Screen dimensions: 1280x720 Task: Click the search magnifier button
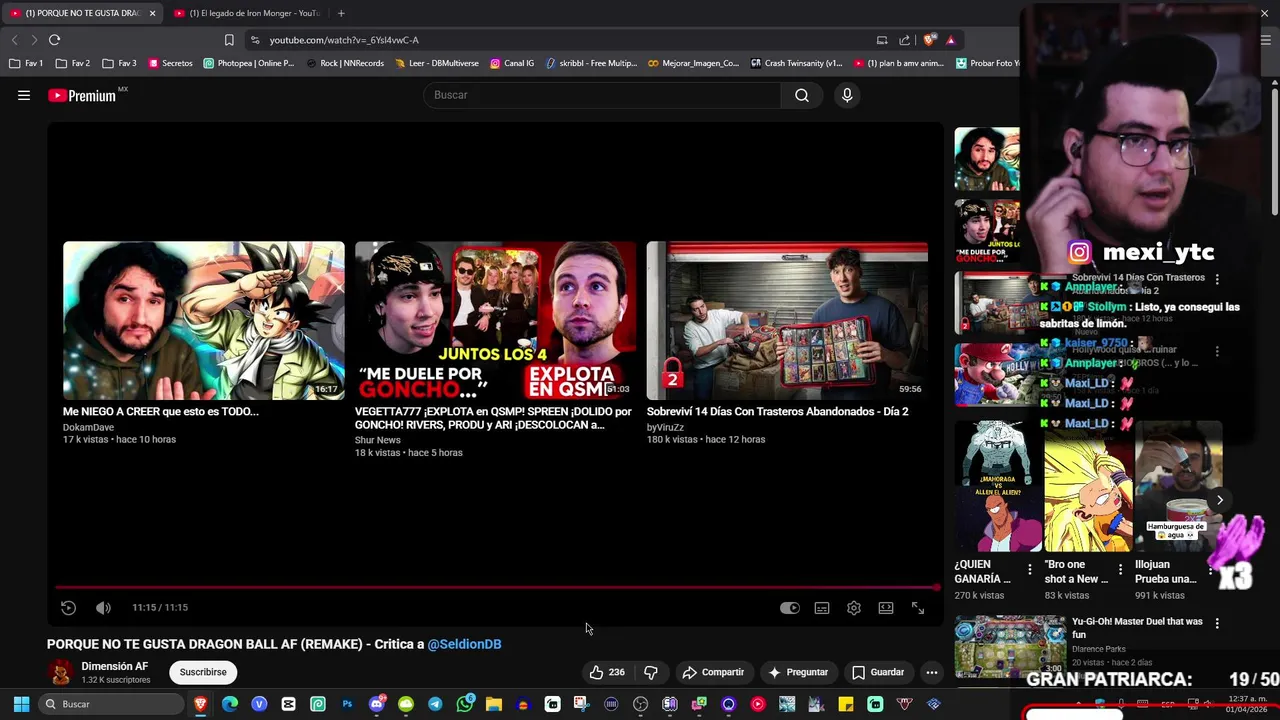click(802, 95)
